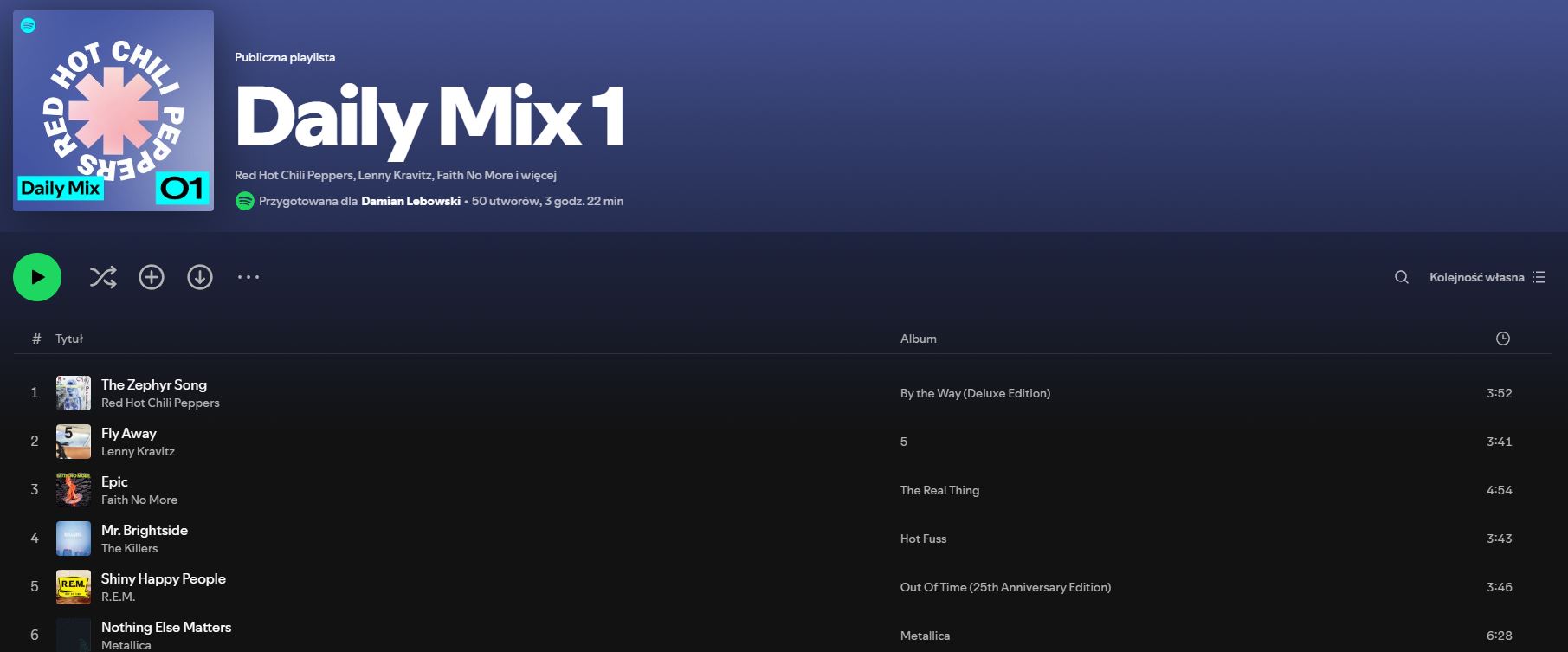Open Kolejność własna sort dropdown
1568x652 pixels.
click(x=1487, y=277)
